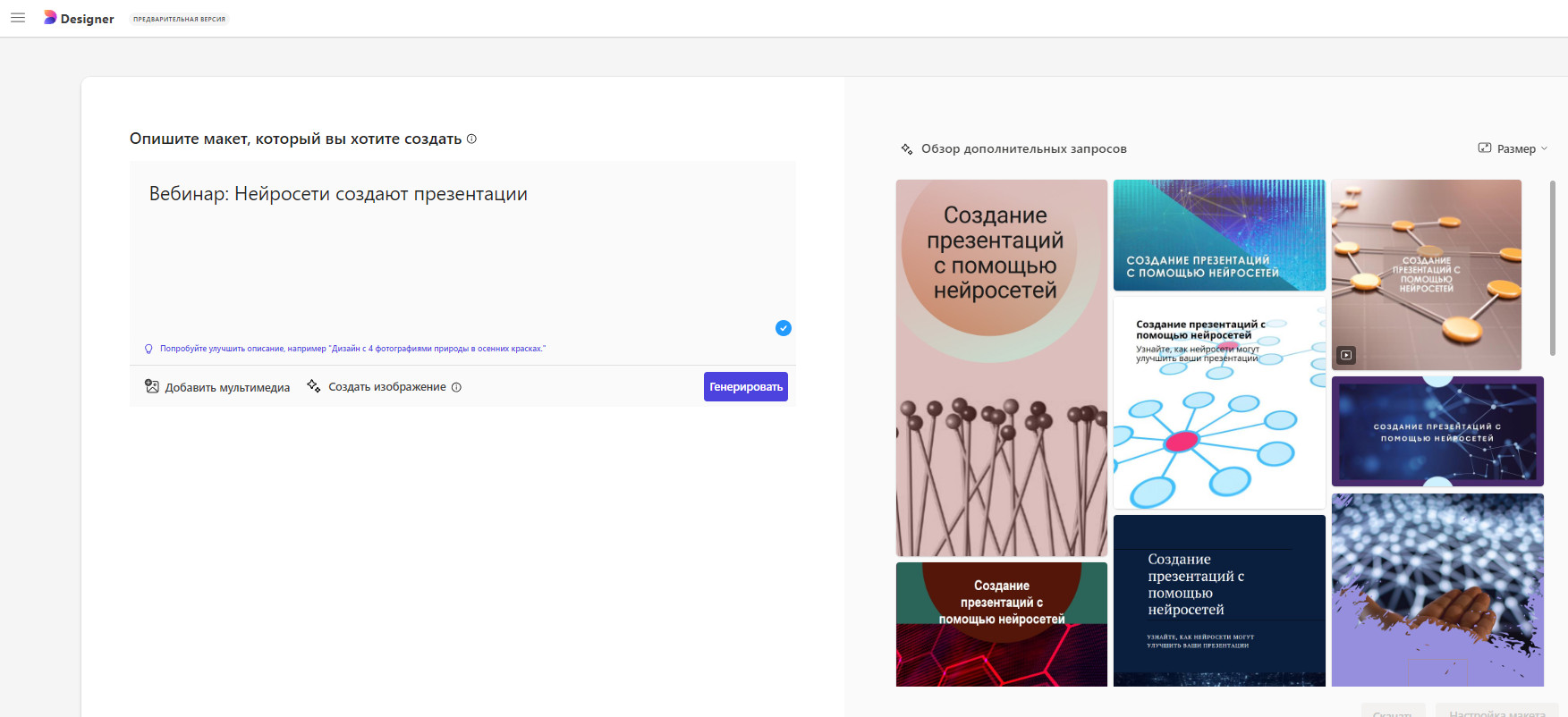Click heading Опишите макет, который вы хотите создать
Image resolution: width=1568 pixels, height=717 pixels.
[x=295, y=139]
